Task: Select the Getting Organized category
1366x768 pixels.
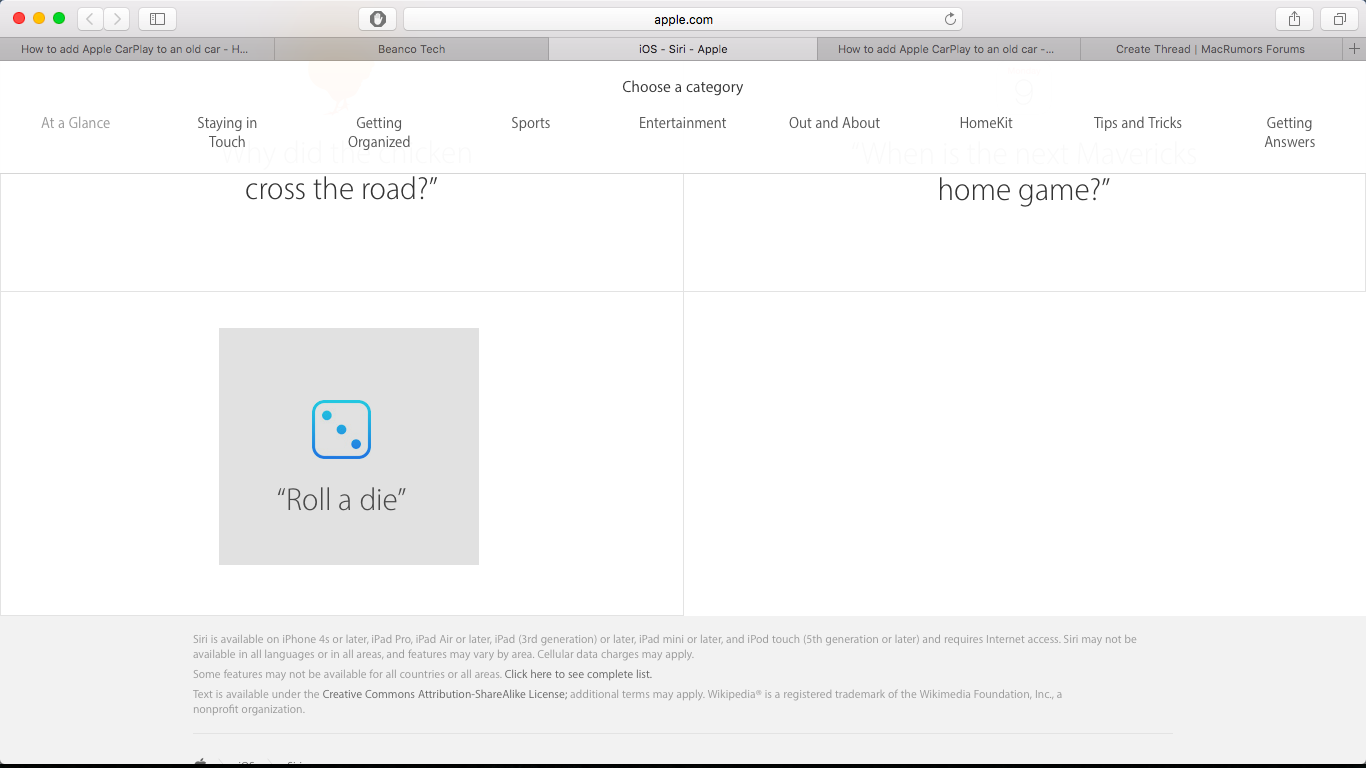Action: click(x=379, y=132)
